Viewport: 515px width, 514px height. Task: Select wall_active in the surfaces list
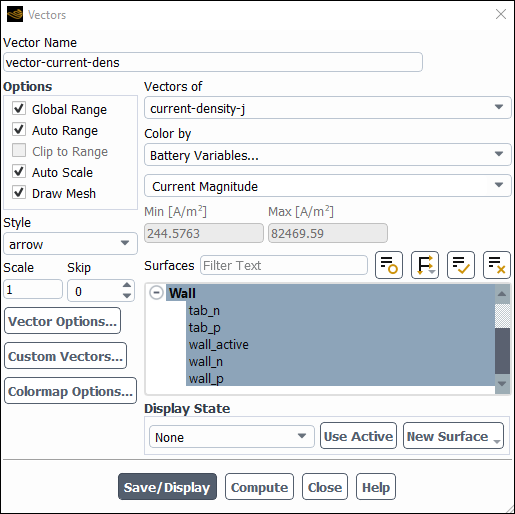click(219, 344)
